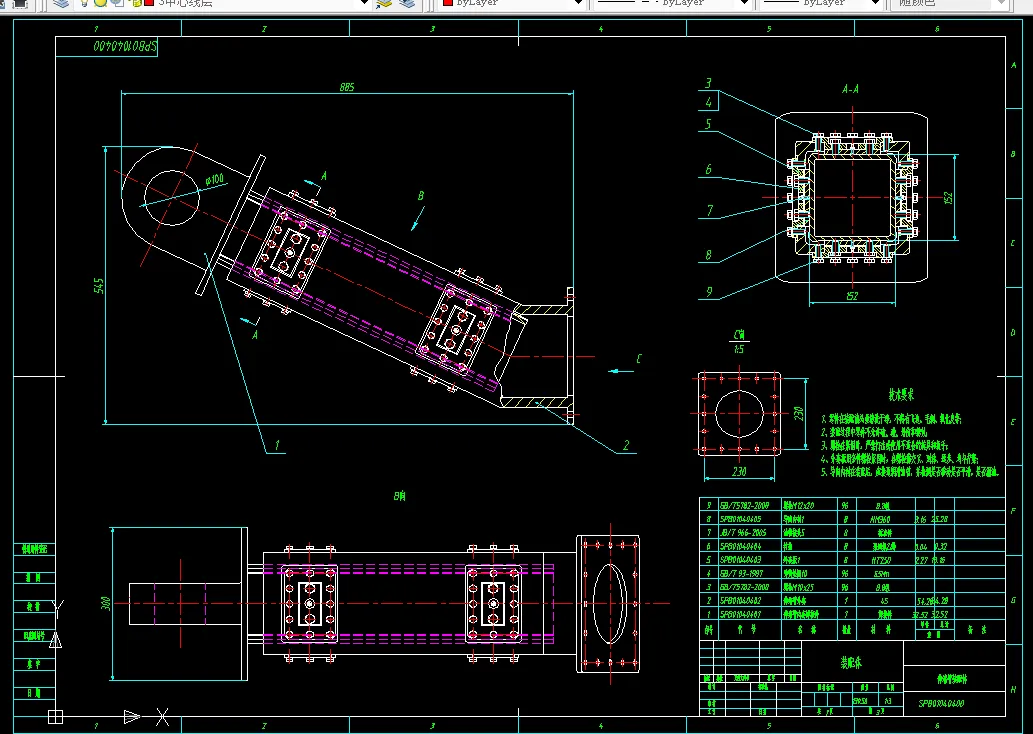
Task: Click balloon number 5 near section A-A
Action: 708,124
